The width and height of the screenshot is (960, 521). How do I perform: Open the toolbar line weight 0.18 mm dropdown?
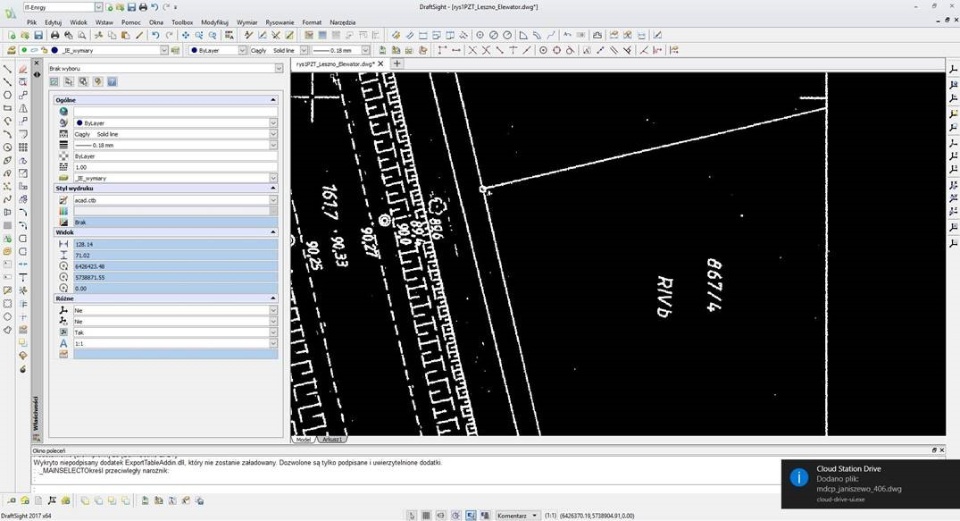tap(366, 50)
